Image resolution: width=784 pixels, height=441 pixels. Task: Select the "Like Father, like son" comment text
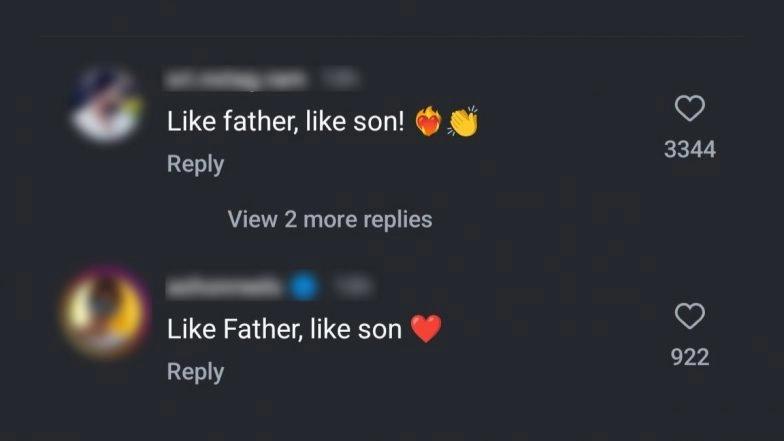pyautogui.click(x=284, y=329)
